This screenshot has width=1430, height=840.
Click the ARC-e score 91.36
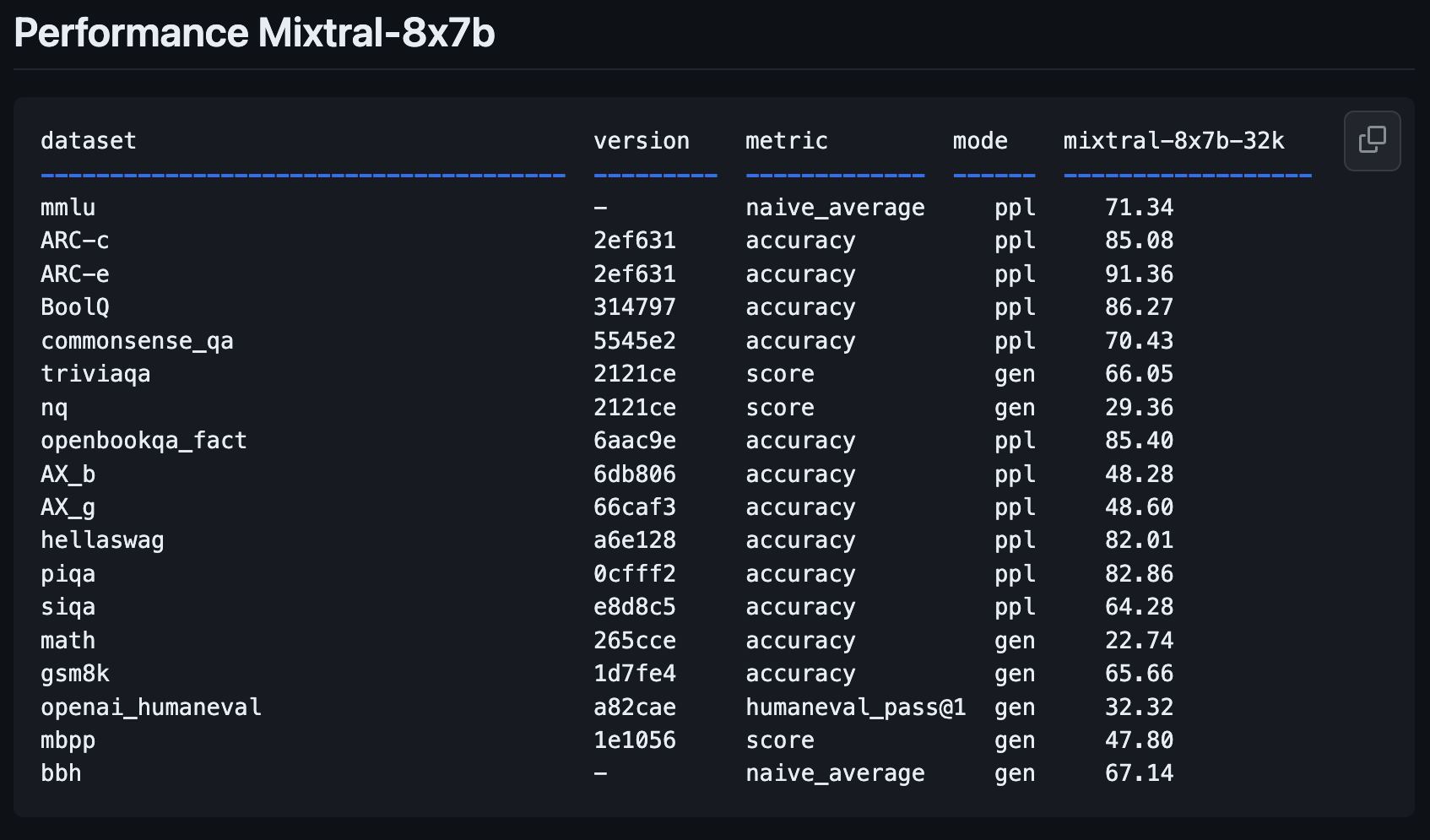click(1139, 274)
